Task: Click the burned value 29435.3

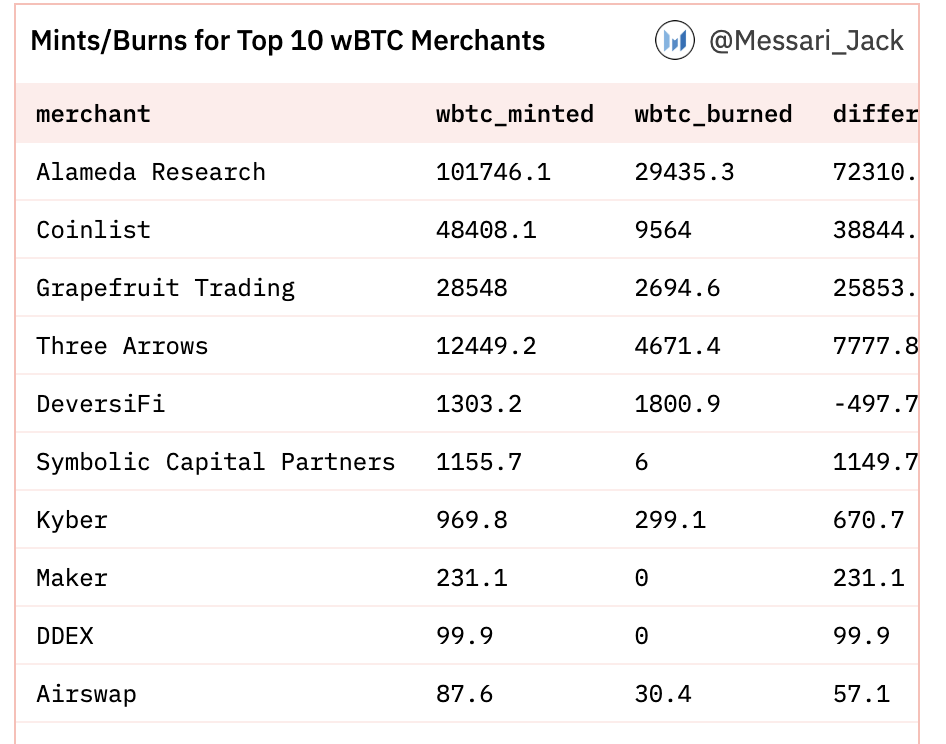Action: [684, 172]
